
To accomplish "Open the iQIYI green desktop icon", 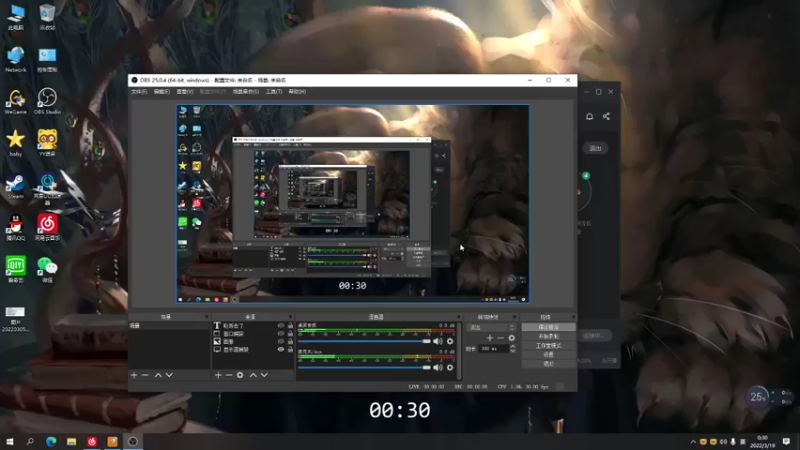I will (15, 269).
